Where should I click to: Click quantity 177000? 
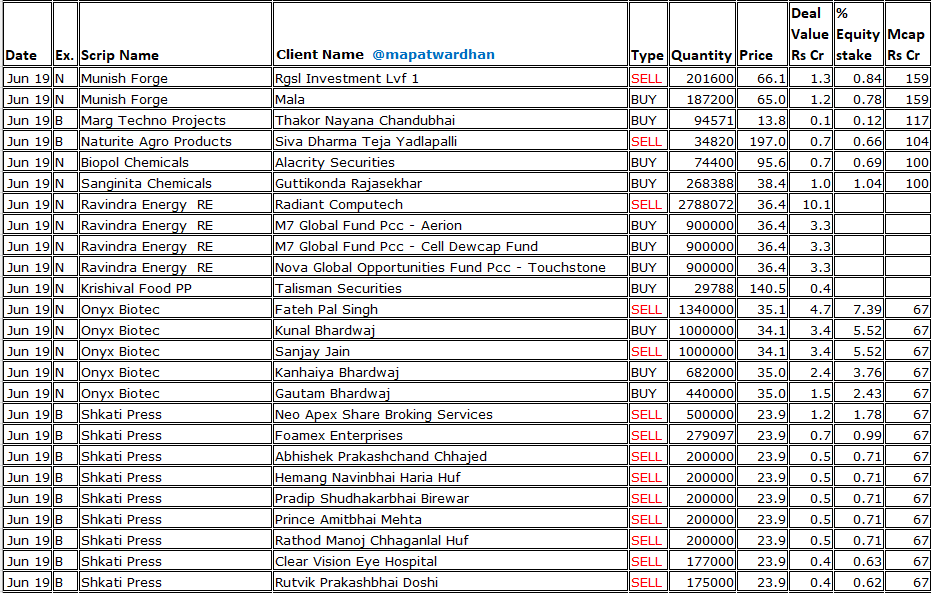(x=710, y=562)
